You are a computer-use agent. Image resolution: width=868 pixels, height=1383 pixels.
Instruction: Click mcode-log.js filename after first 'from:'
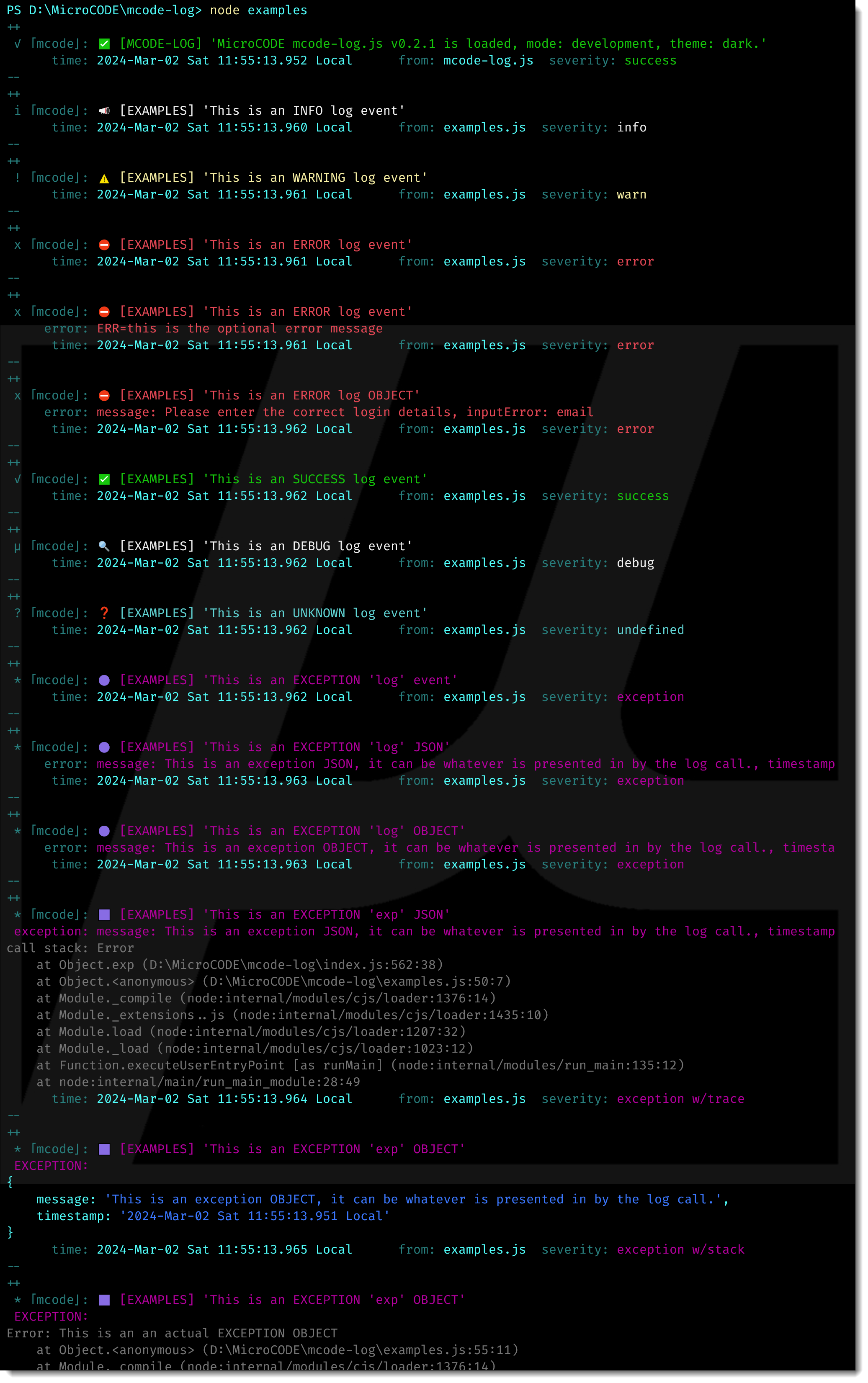click(x=488, y=61)
